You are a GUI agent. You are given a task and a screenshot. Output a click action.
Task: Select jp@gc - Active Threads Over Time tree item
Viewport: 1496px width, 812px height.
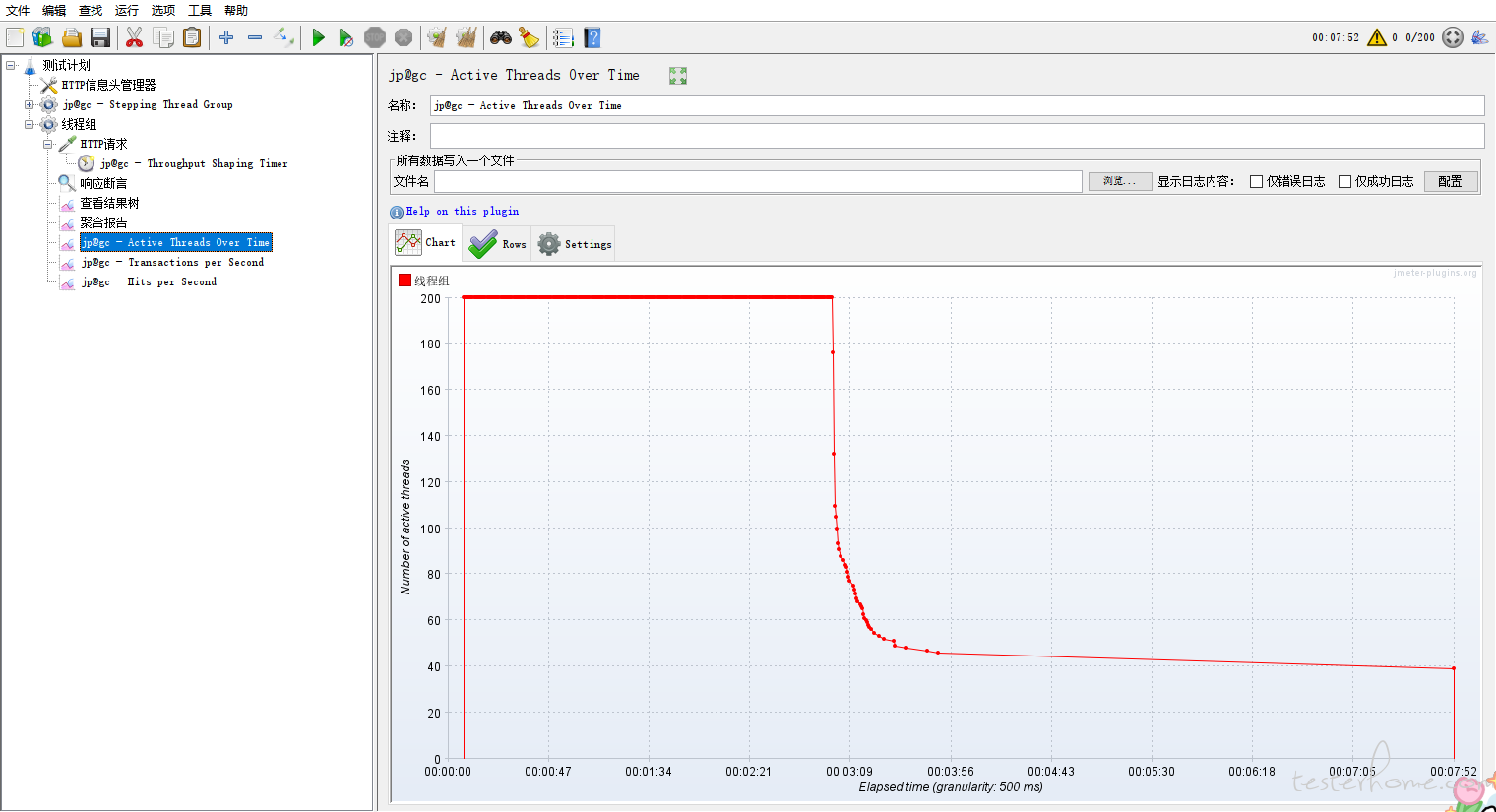click(175, 242)
